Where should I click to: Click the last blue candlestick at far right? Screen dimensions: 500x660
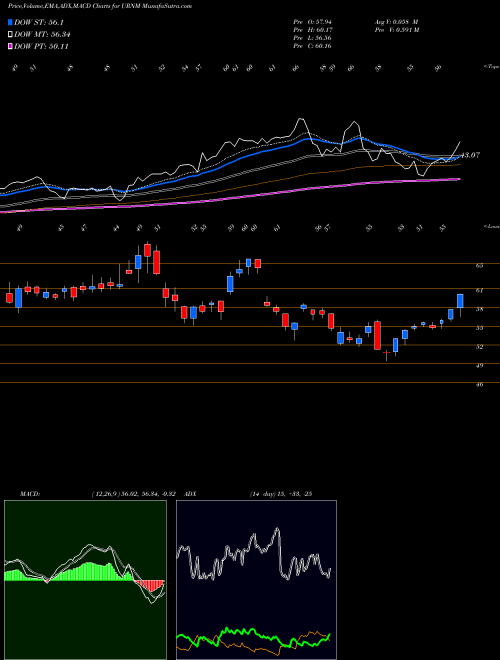coord(460,301)
